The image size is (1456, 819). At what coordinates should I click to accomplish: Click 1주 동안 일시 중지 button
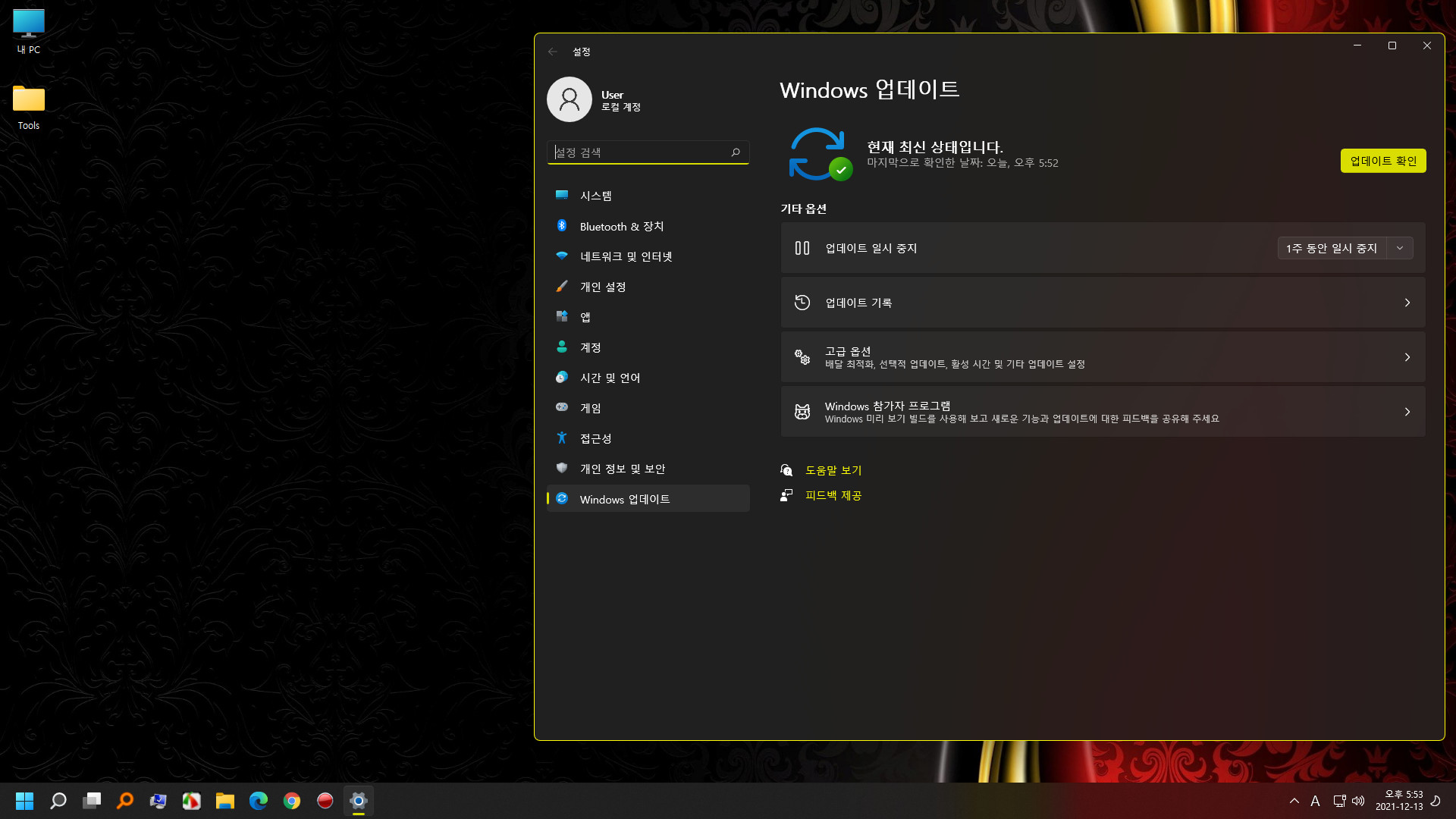click(1332, 248)
